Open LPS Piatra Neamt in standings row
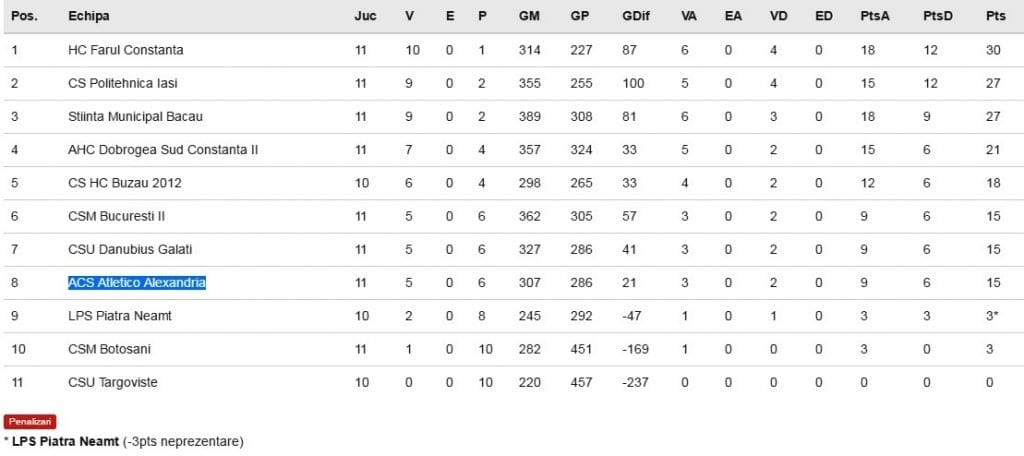Viewport: 1024px width, 456px height. tap(120, 316)
